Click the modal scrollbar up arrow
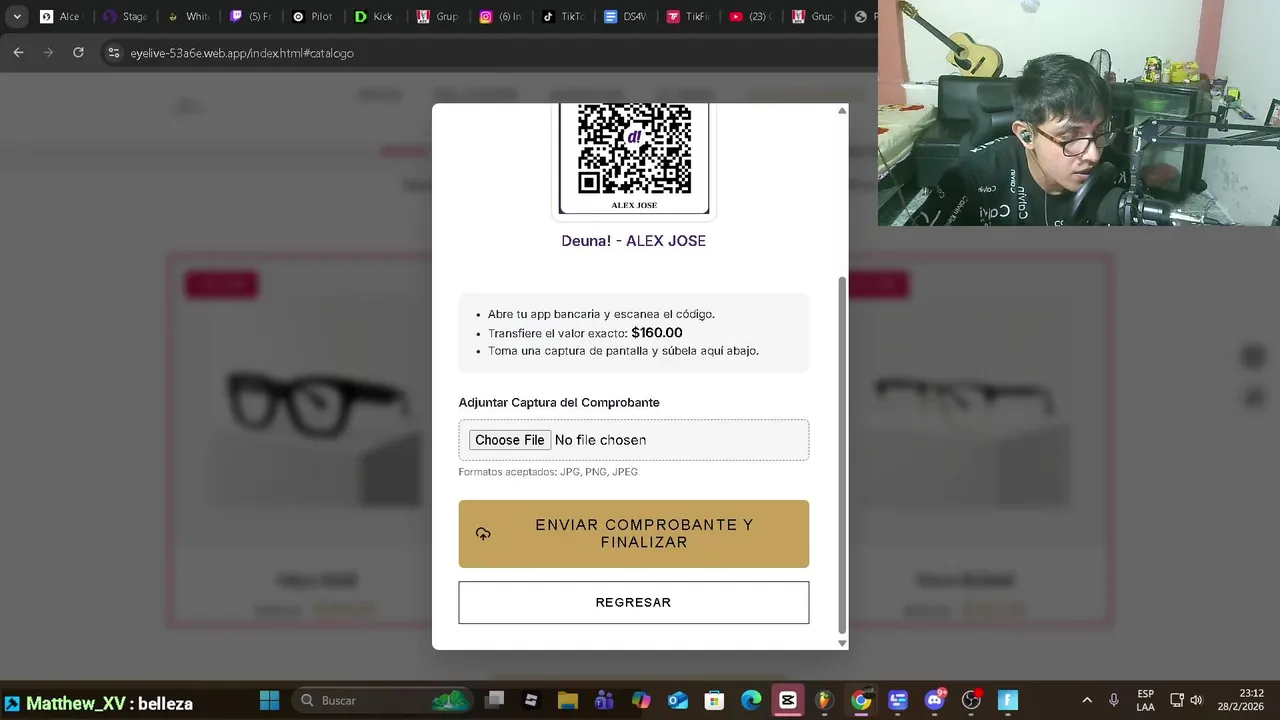This screenshot has height=720, width=1280. [x=842, y=110]
